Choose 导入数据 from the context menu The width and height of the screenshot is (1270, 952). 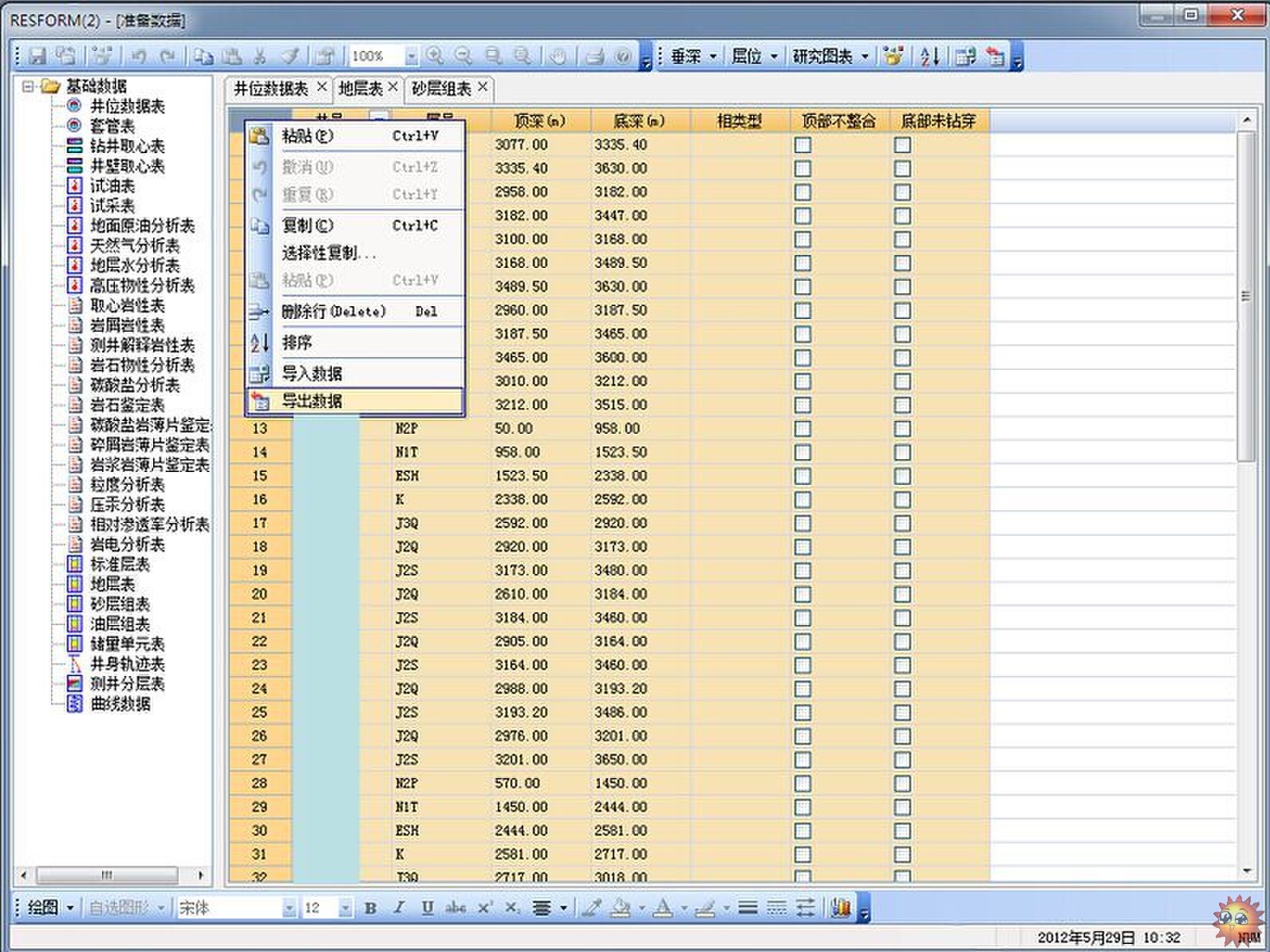(x=354, y=373)
